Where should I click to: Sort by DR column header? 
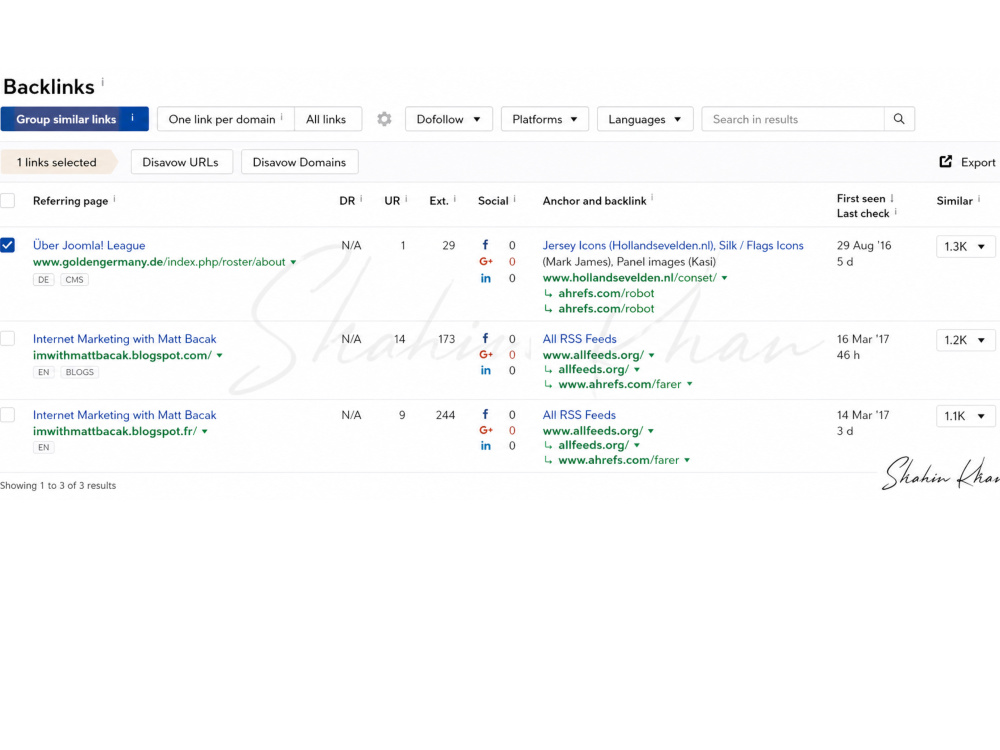click(x=347, y=201)
